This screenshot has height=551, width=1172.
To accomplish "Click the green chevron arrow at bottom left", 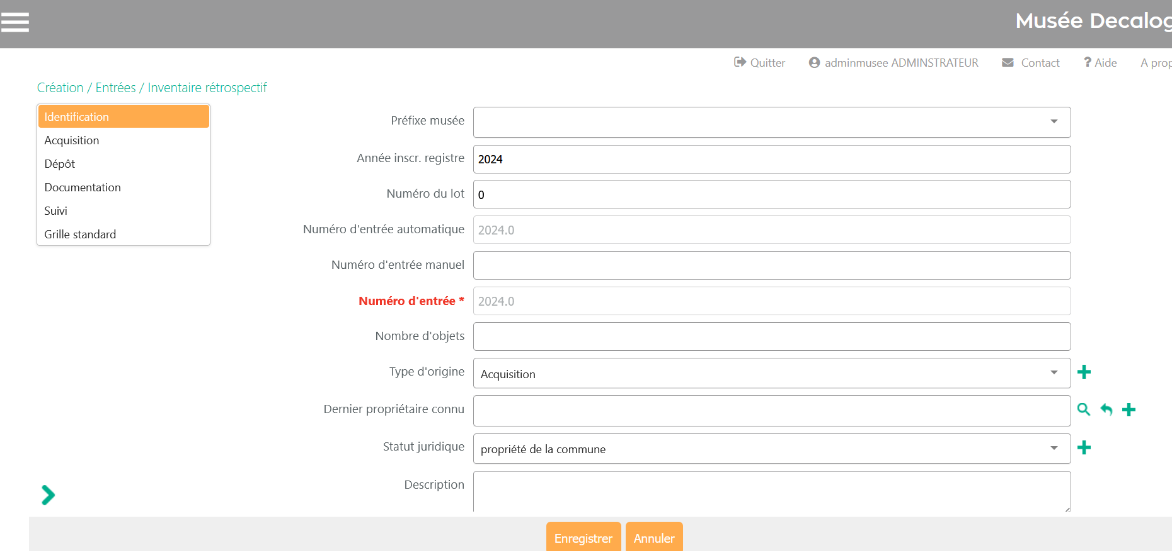I will click(x=48, y=494).
